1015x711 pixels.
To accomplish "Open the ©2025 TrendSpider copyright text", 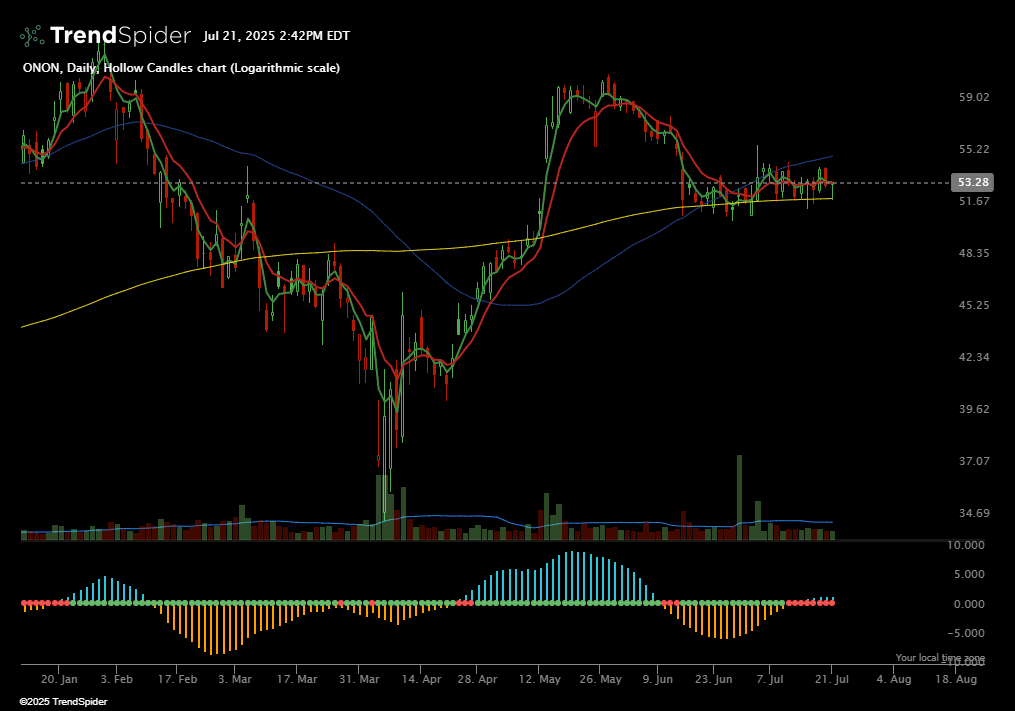I will click(x=63, y=702).
